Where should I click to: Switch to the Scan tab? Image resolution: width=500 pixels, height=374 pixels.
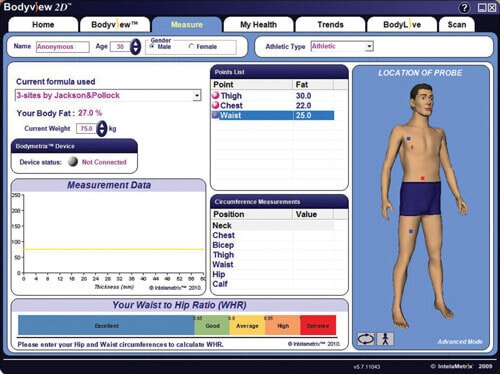(x=457, y=25)
